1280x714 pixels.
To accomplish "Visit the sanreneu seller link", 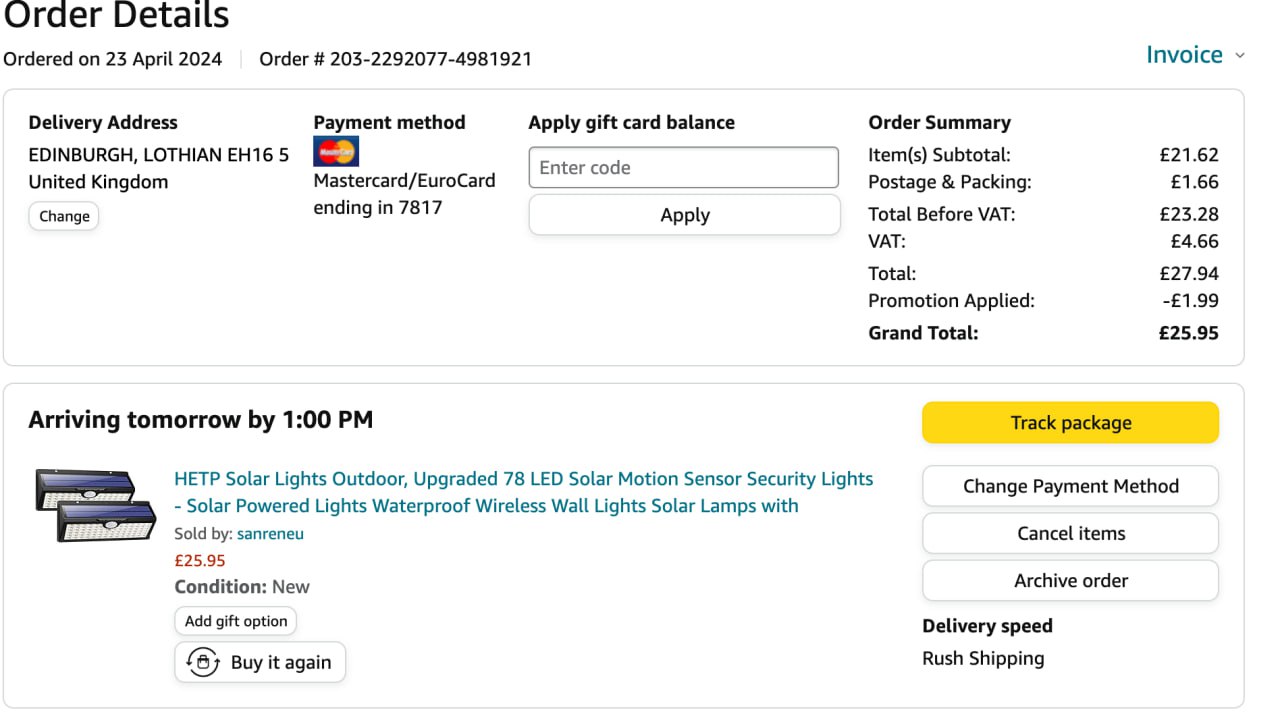I will pyautogui.click(x=270, y=534).
